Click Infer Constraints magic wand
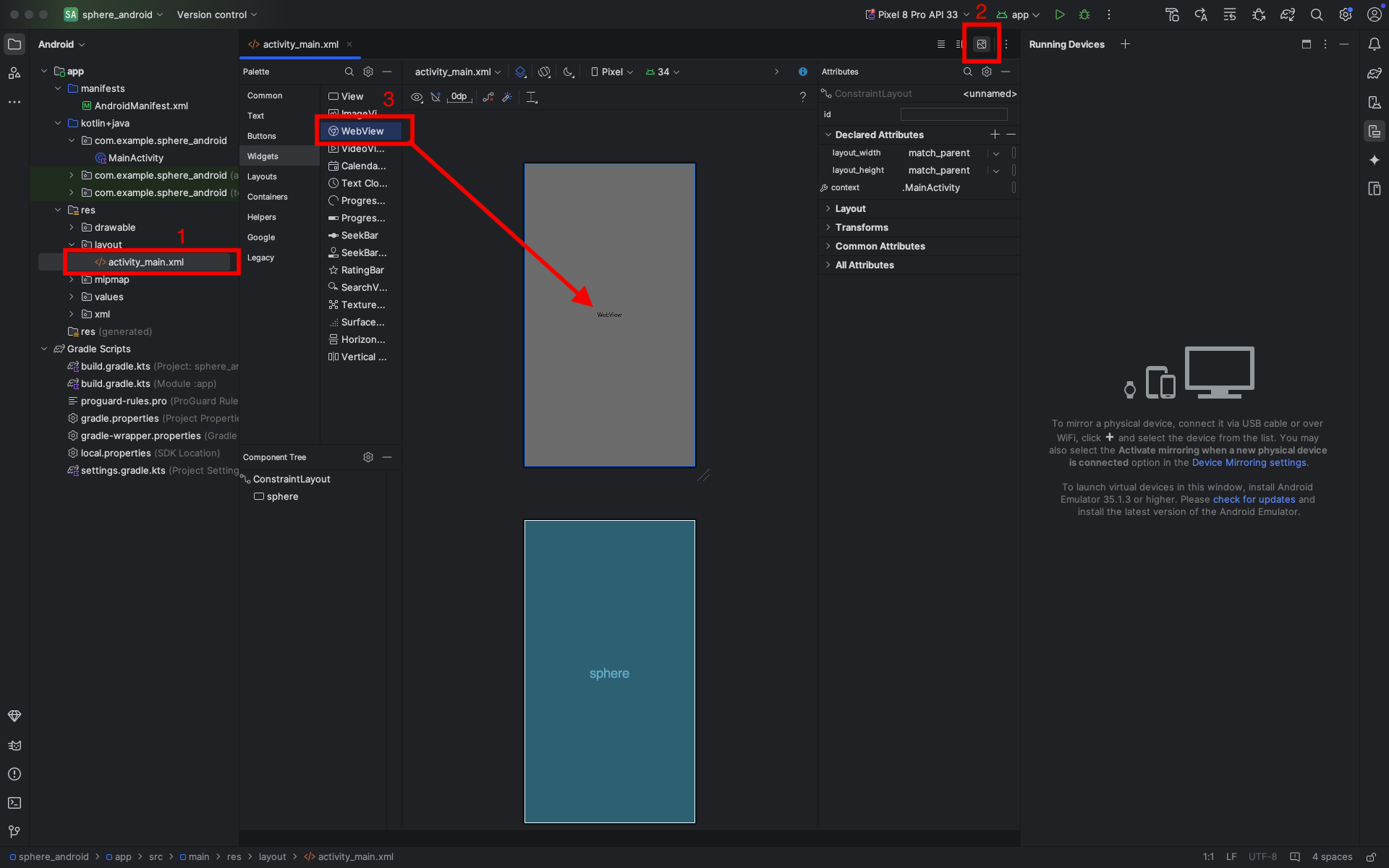 click(x=507, y=97)
